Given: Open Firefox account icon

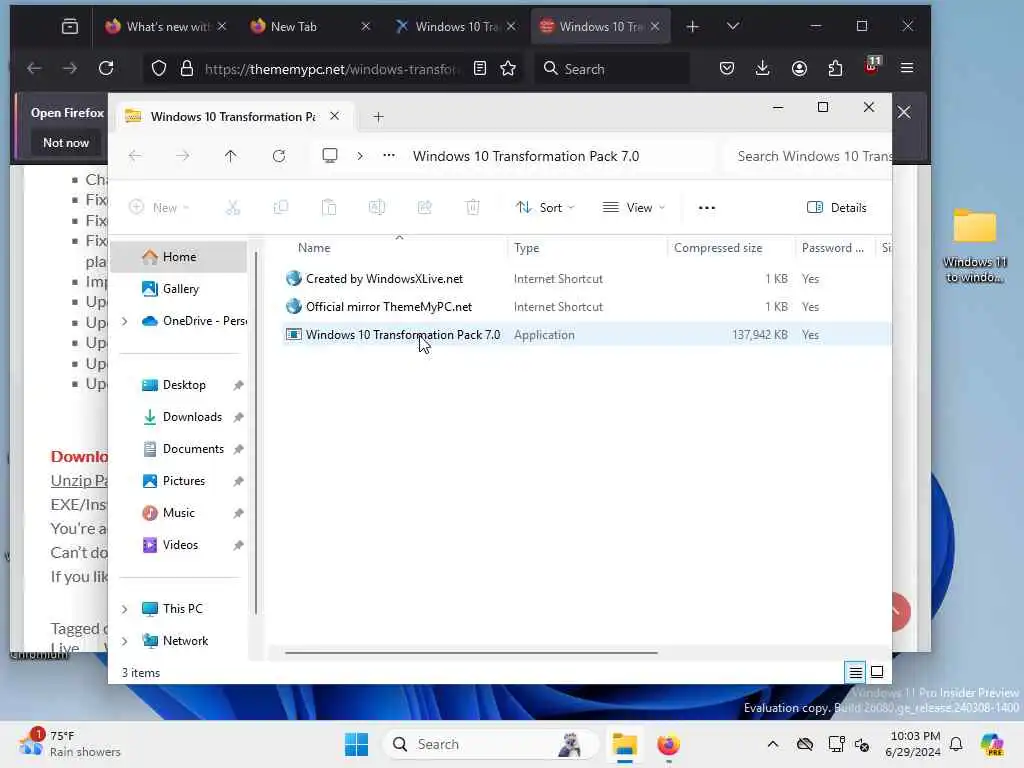Looking at the screenshot, I should pos(799,68).
